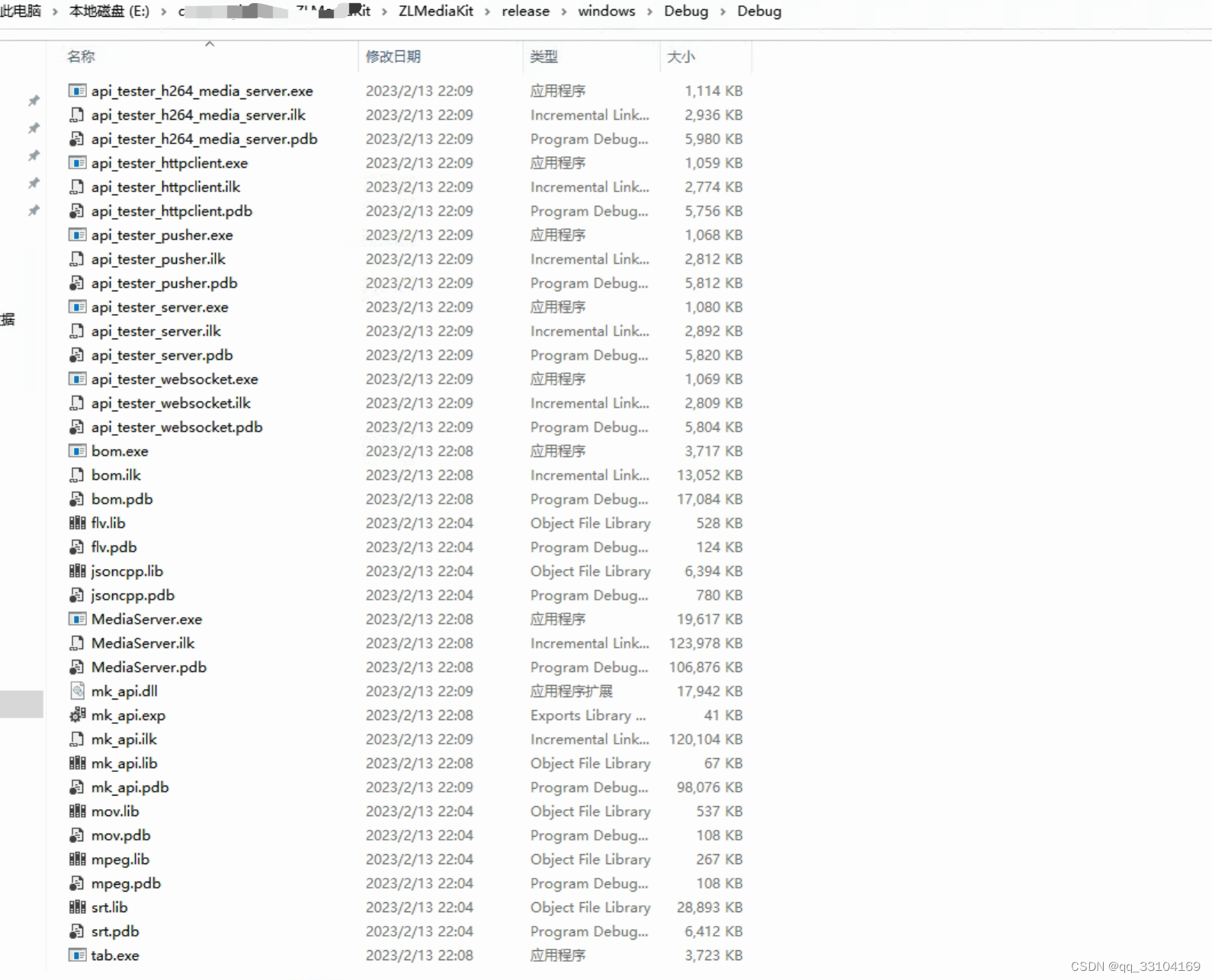Click the mov.lib library icon
The width and height of the screenshot is (1212, 980).
[x=77, y=811]
